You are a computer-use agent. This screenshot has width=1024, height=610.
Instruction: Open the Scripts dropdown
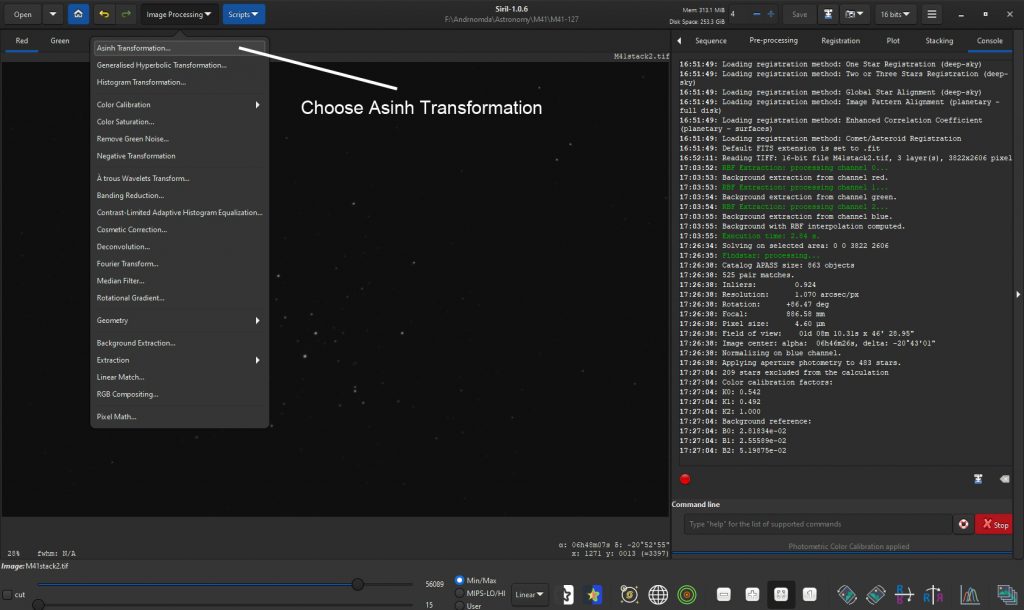(244, 14)
